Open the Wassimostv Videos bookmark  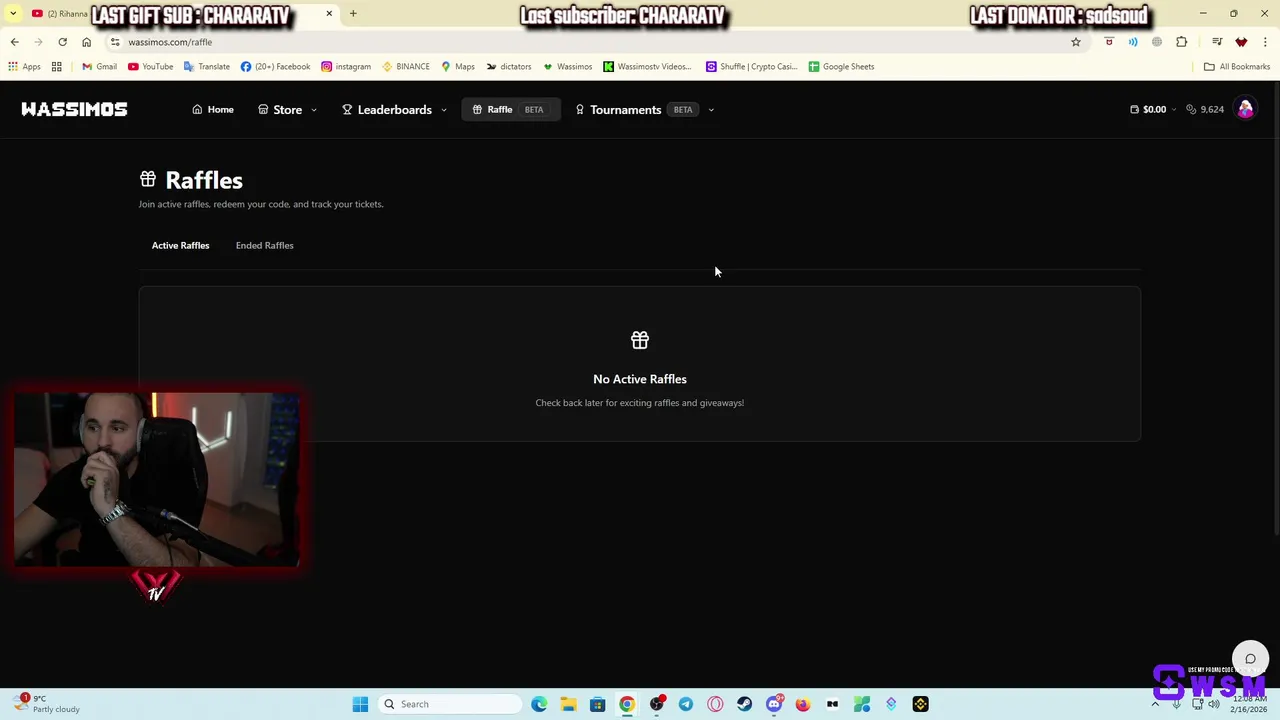coord(647,66)
